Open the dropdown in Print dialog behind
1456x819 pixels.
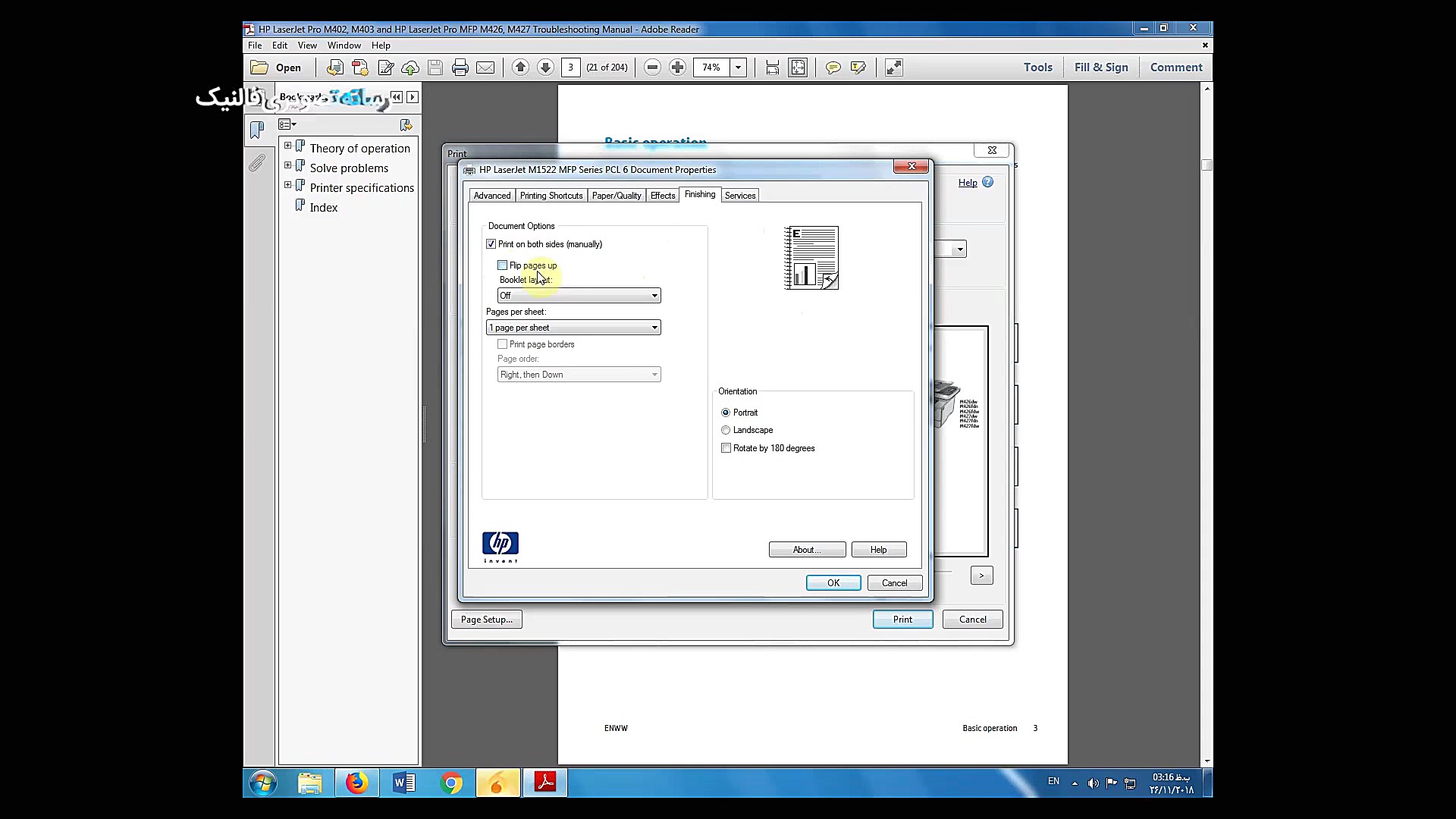coord(960,249)
